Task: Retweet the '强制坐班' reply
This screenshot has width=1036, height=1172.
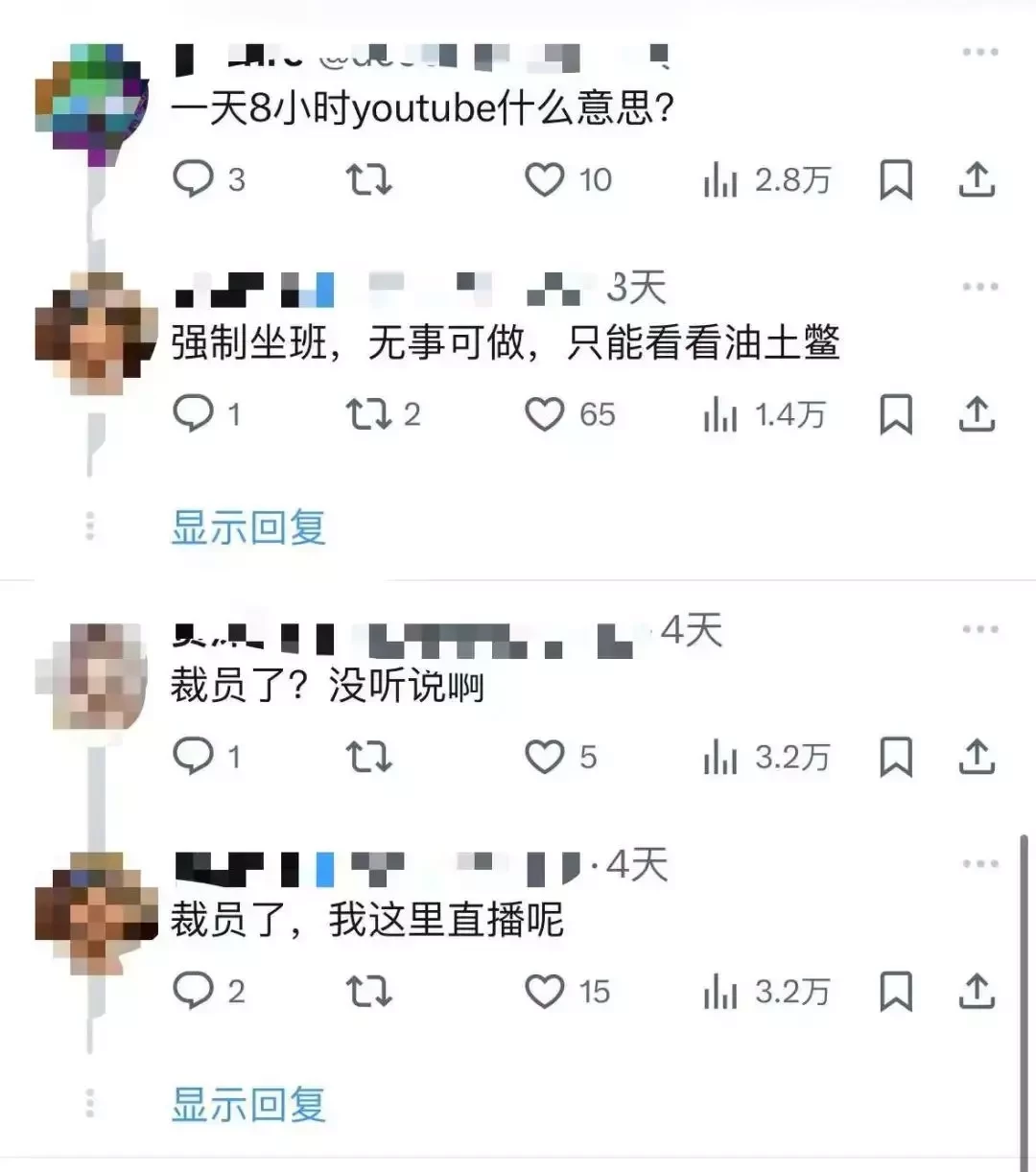Action: 383,414
